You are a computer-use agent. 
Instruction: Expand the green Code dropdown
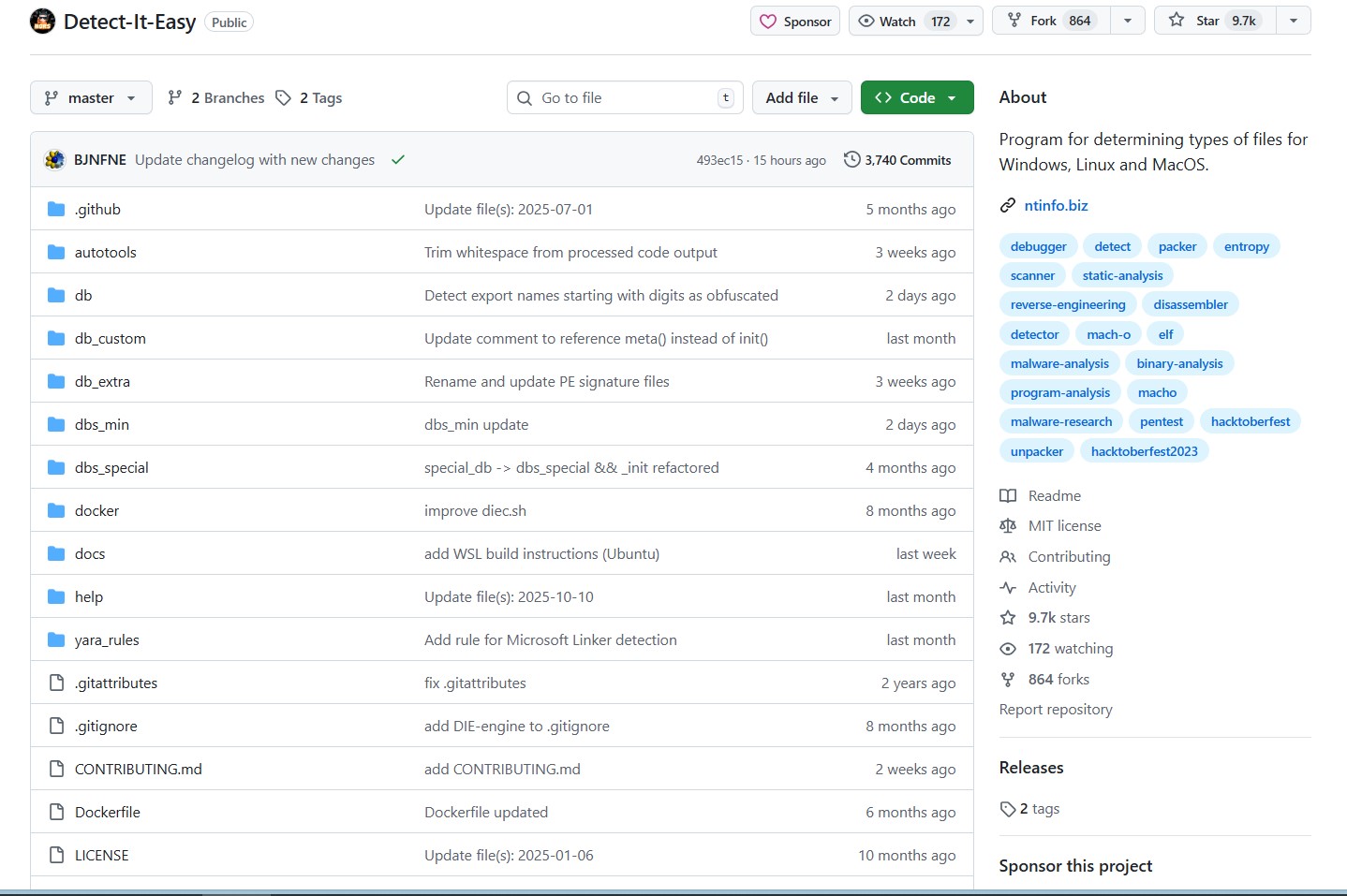[916, 97]
